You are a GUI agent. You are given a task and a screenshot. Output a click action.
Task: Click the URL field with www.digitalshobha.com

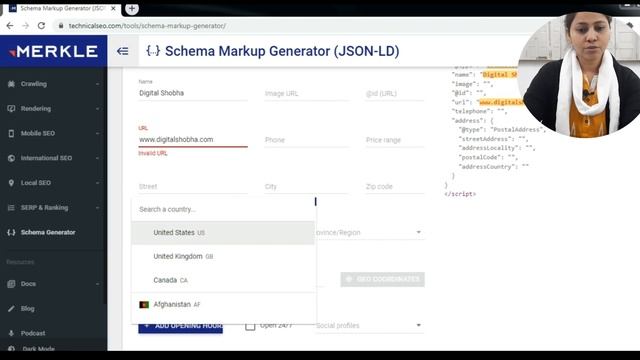coord(193,140)
